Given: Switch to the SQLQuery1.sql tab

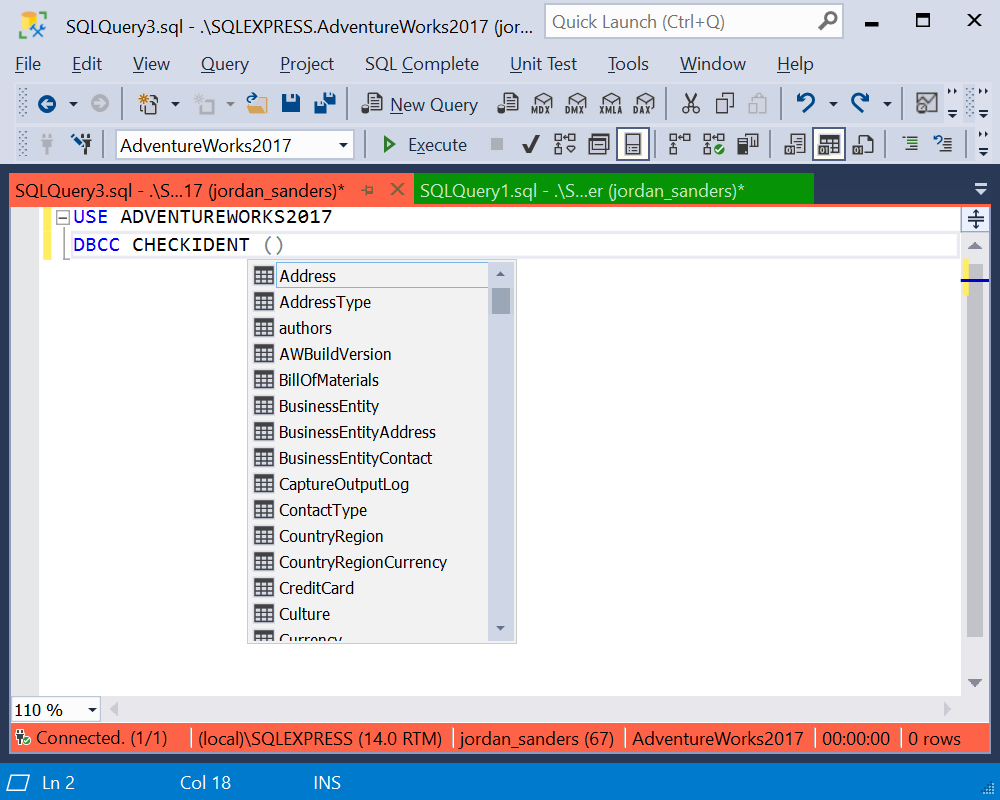Looking at the screenshot, I should click(x=582, y=190).
